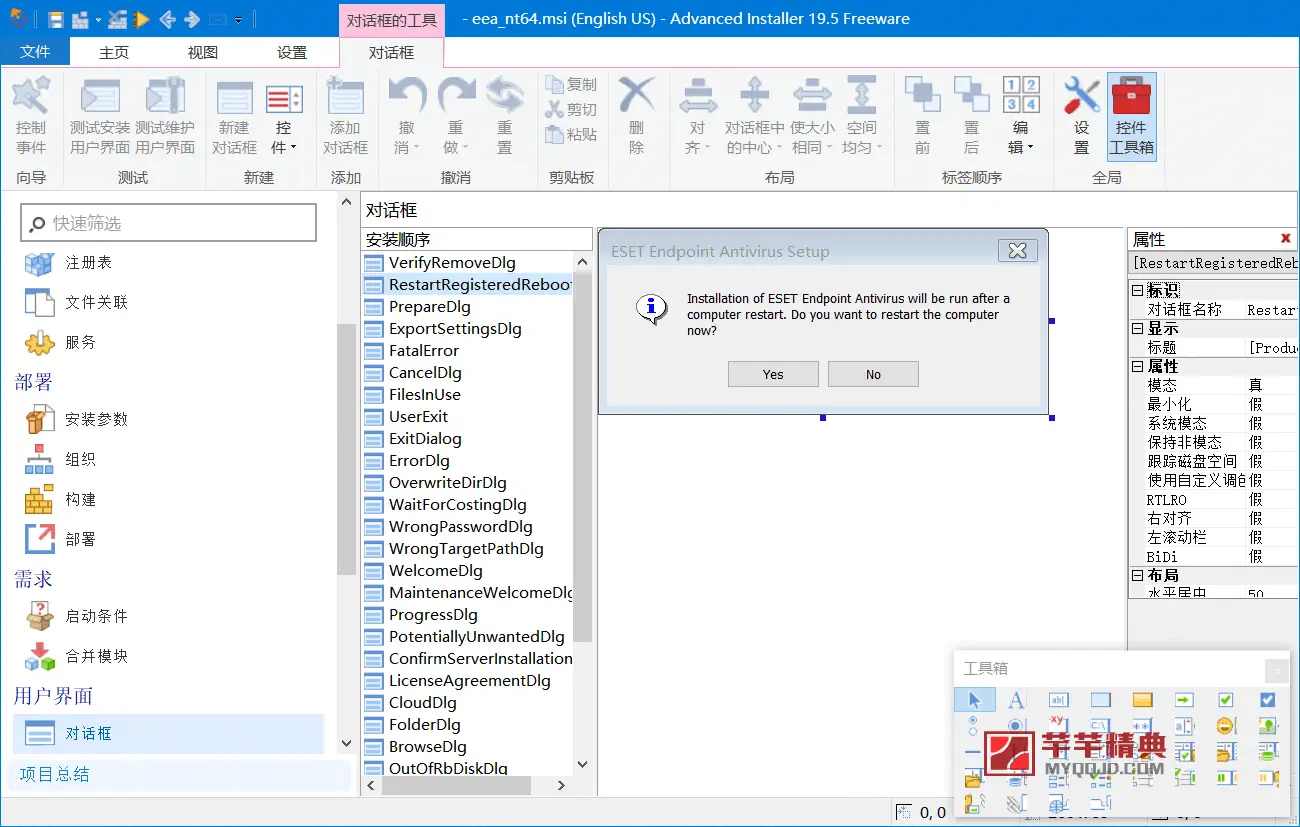Screen dimensions: 1300x827
Task: Click the Yes button in the ESET dialog preview
Action: (x=772, y=373)
